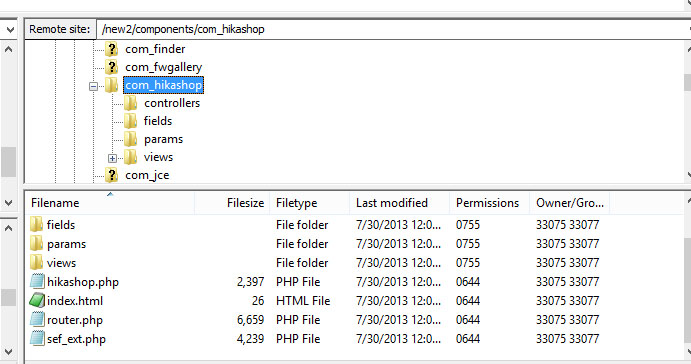
Task: Click the fields folder icon in file list
Action: (x=37, y=224)
